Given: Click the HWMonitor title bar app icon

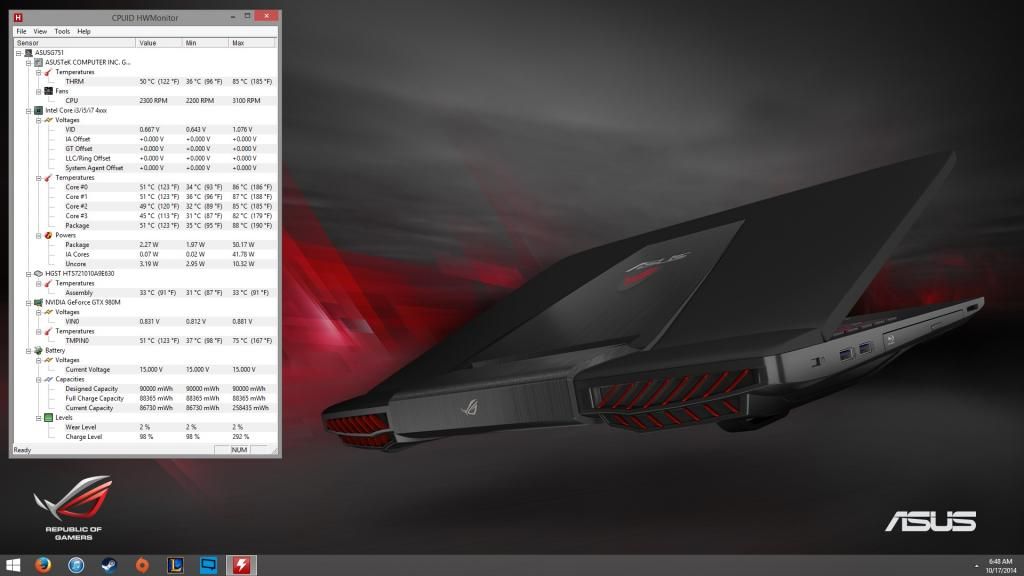Looking at the screenshot, I should [18, 18].
